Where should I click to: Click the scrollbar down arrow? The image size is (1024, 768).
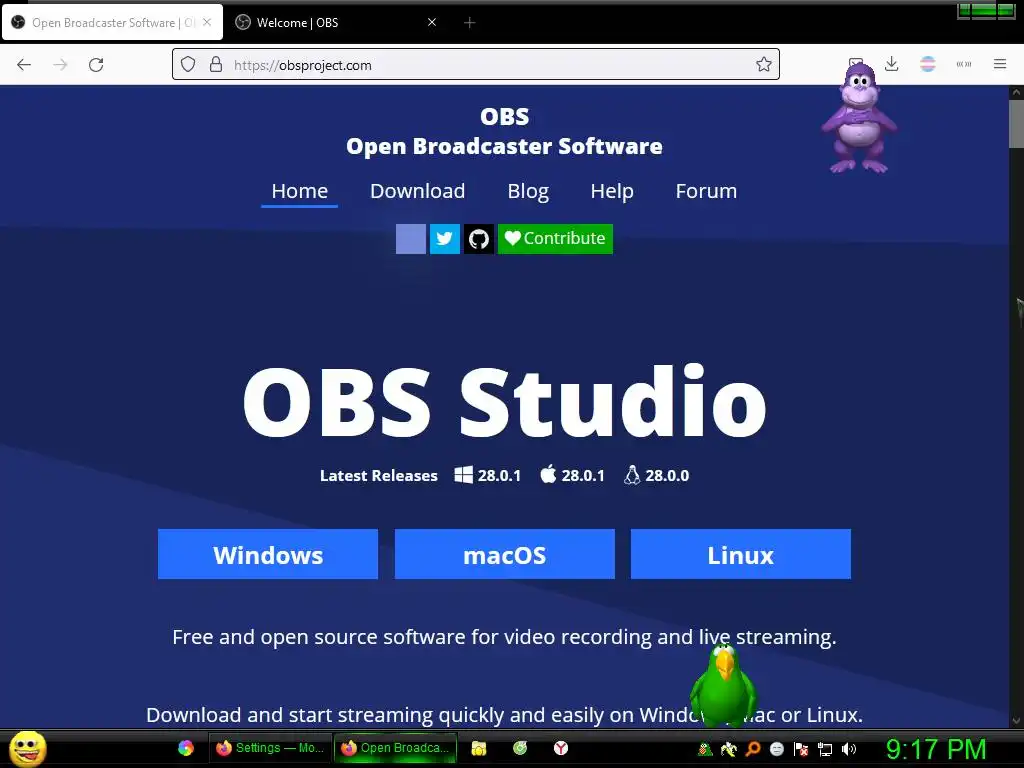click(x=1016, y=721)
